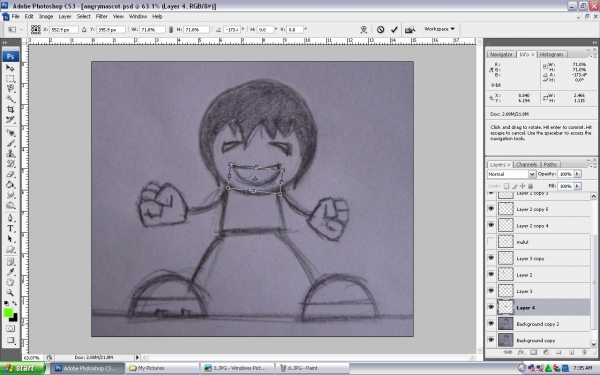600x375 pixels.
Task: Commit the transform with the checkmark
Action: (394, 29)
